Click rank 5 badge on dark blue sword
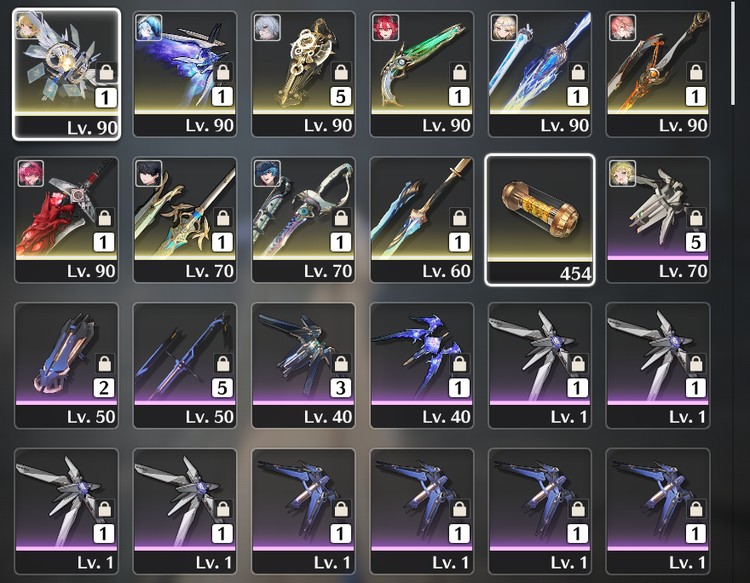 (x=222, y=388)
